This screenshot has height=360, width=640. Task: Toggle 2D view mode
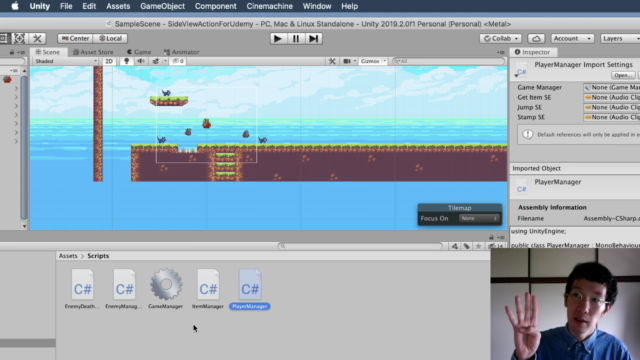109,61
